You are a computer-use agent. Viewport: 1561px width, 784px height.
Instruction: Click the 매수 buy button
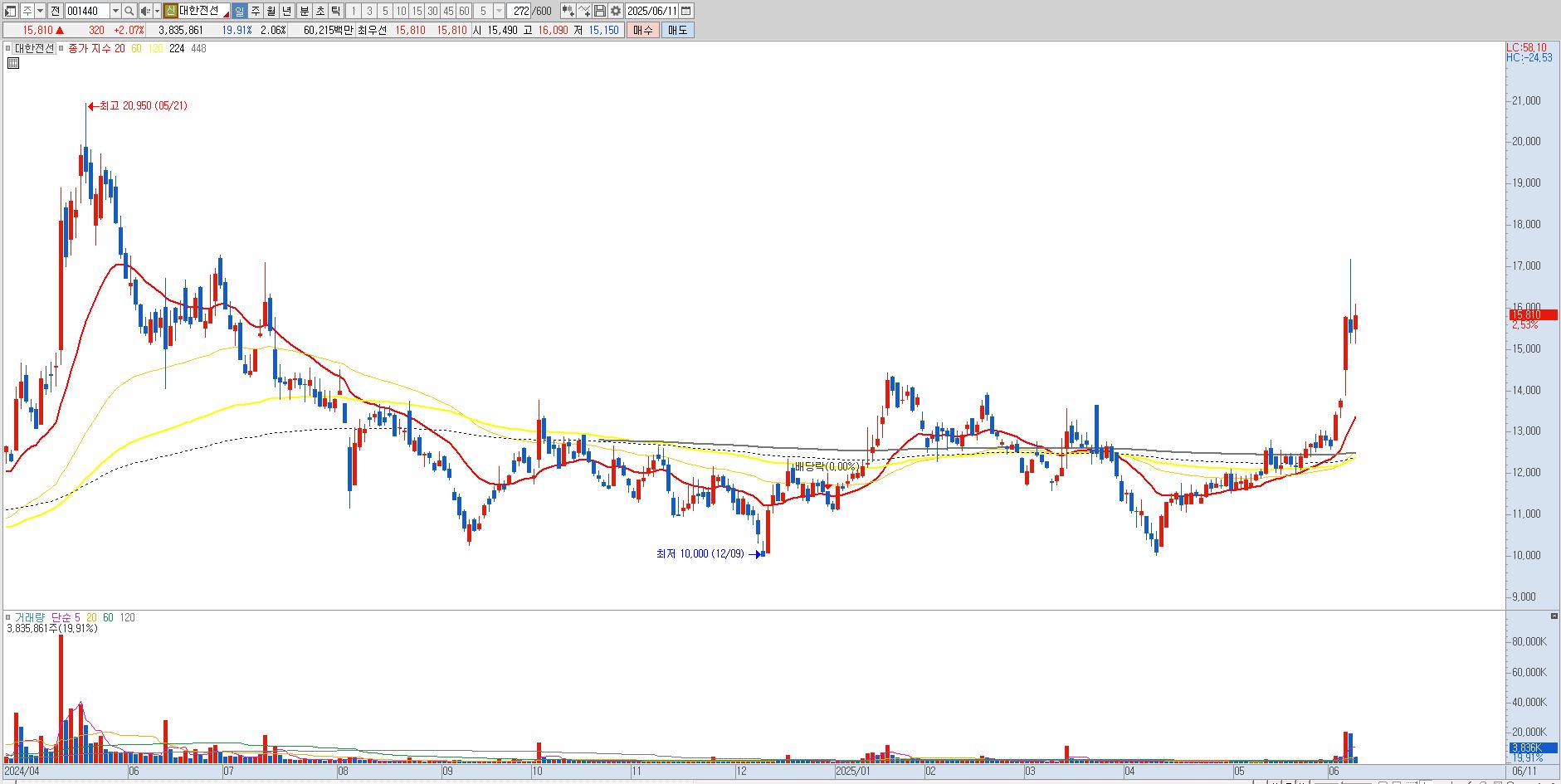(x=643, y=30)
